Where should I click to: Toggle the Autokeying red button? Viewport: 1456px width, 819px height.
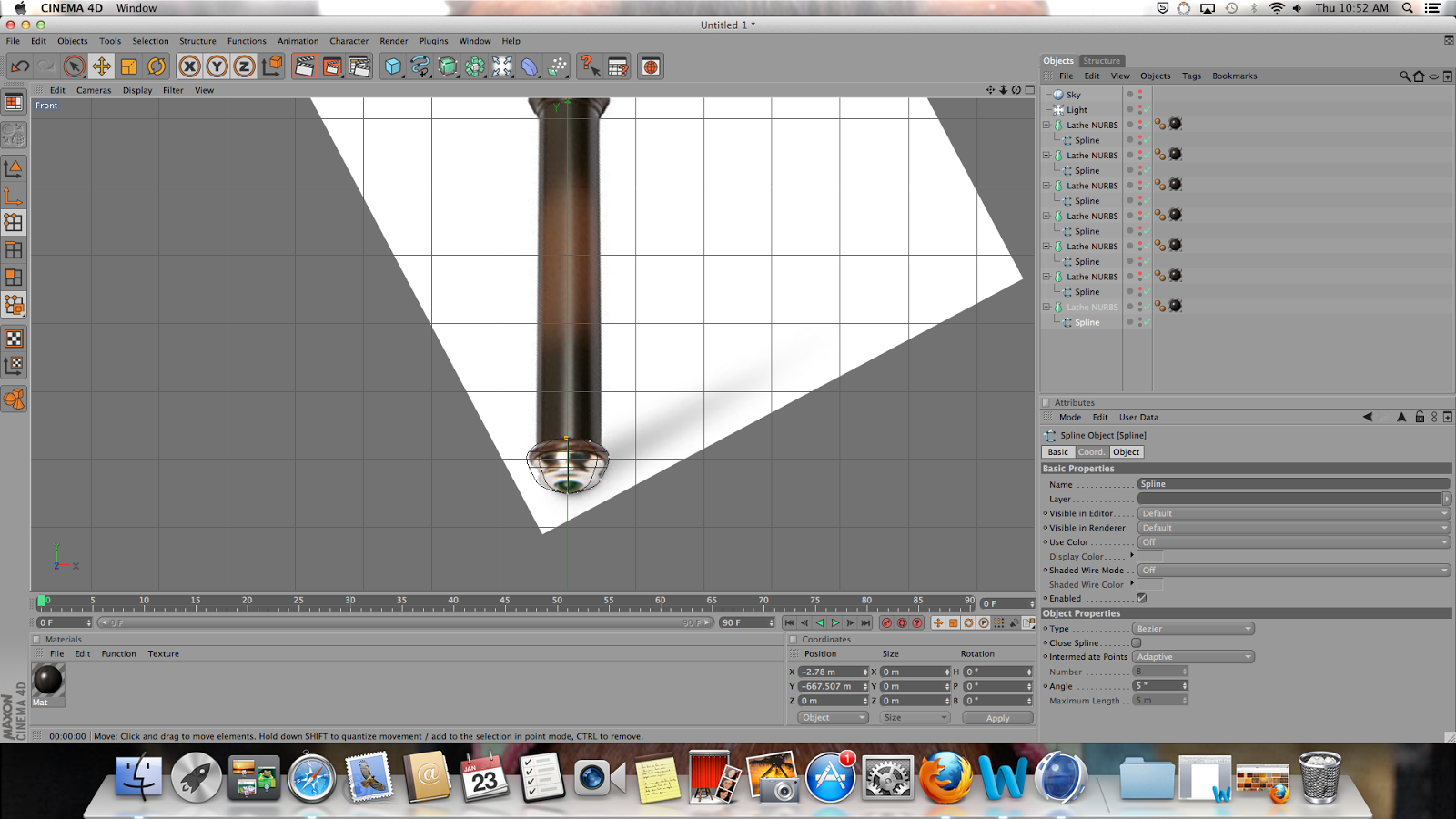(x=902, y=623)
